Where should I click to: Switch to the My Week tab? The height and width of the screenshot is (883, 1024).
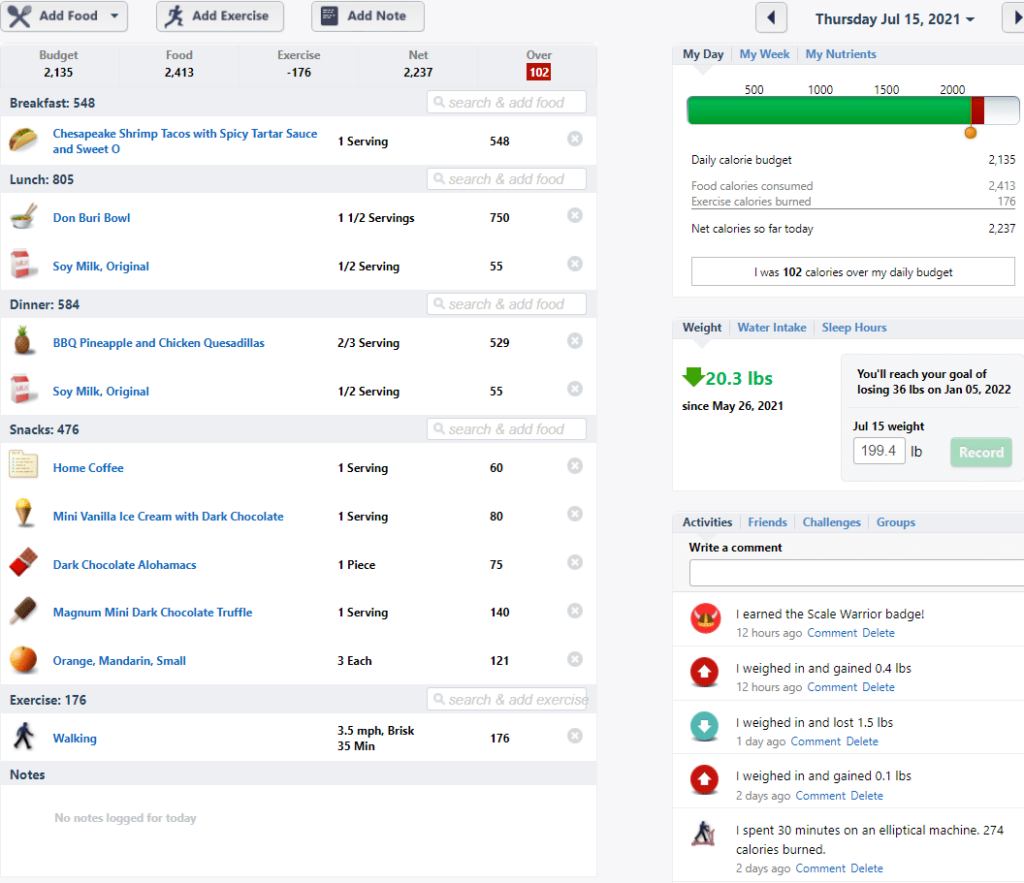click(x=764, y=54)
